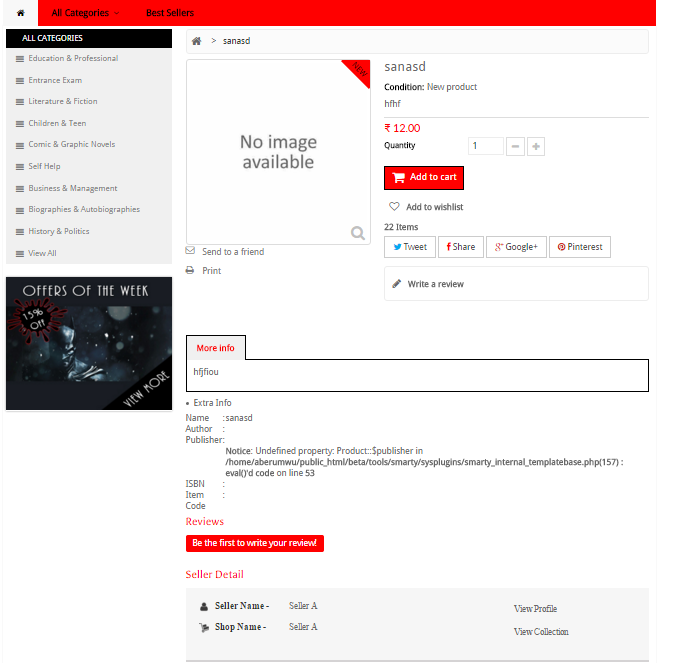Image resolution: width=687 pixels, height=663 pixels.
Task: Open View Collection of seller
Action: tap(541, 631)
